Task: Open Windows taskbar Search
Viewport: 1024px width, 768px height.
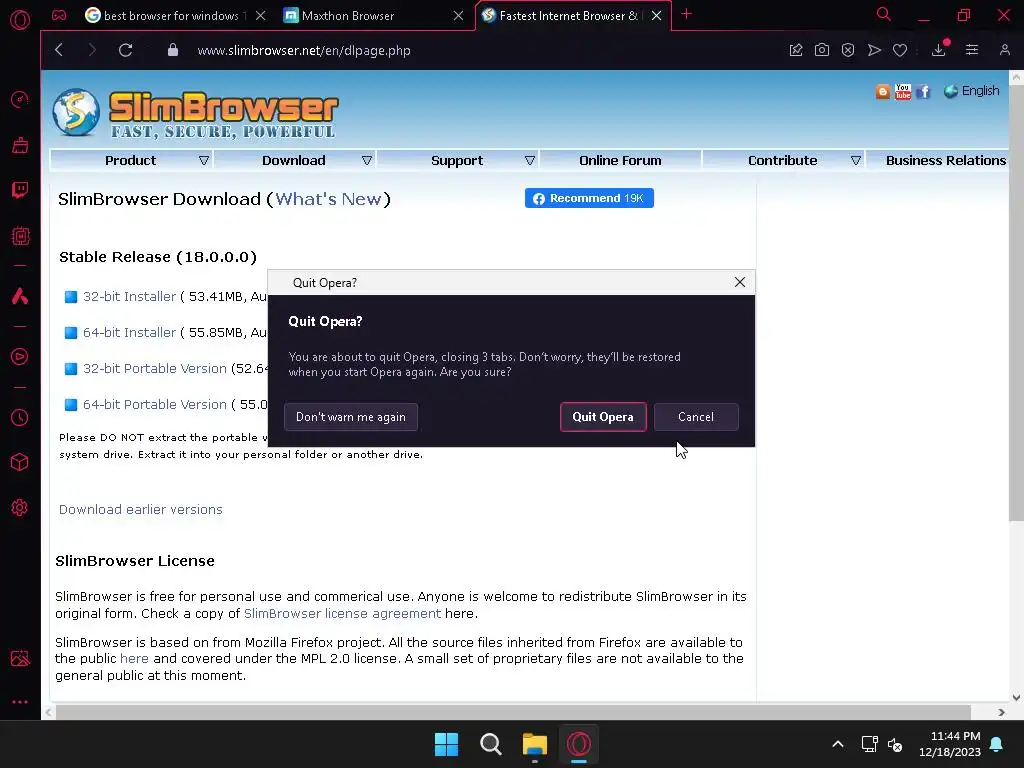Action: [x=490, y=744]
